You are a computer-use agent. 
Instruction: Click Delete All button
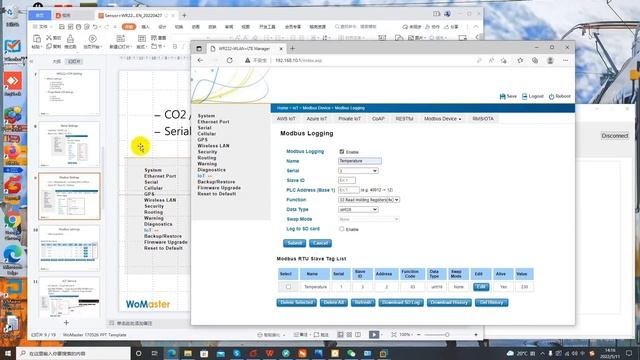click(333, 302)
